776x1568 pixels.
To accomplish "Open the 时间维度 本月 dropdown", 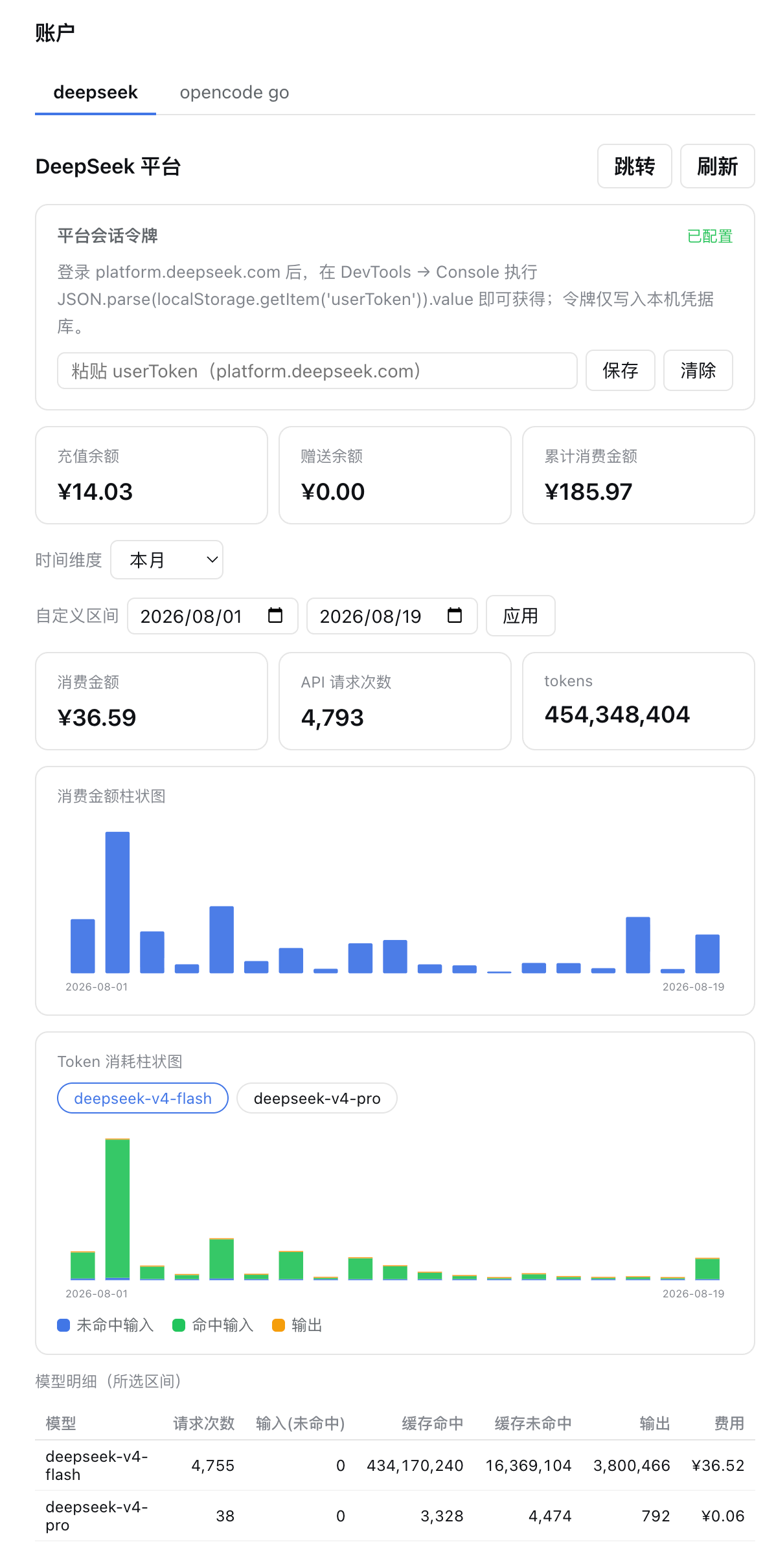I will tap(167, 560).
